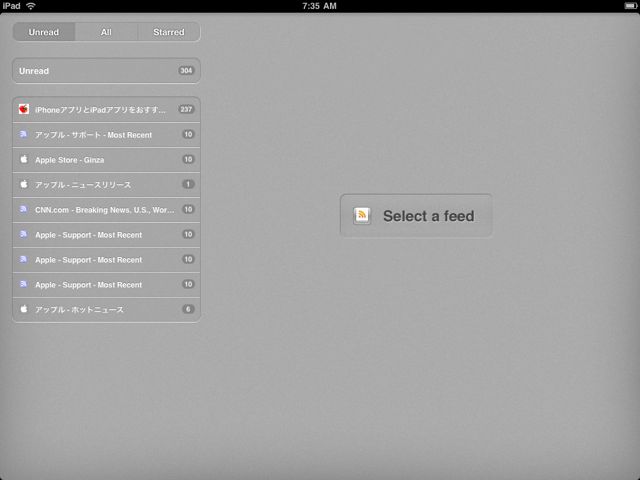Open アップル - サポート - Most Recent feed
The image size is (640, 480).
click(x=107, y=135)
